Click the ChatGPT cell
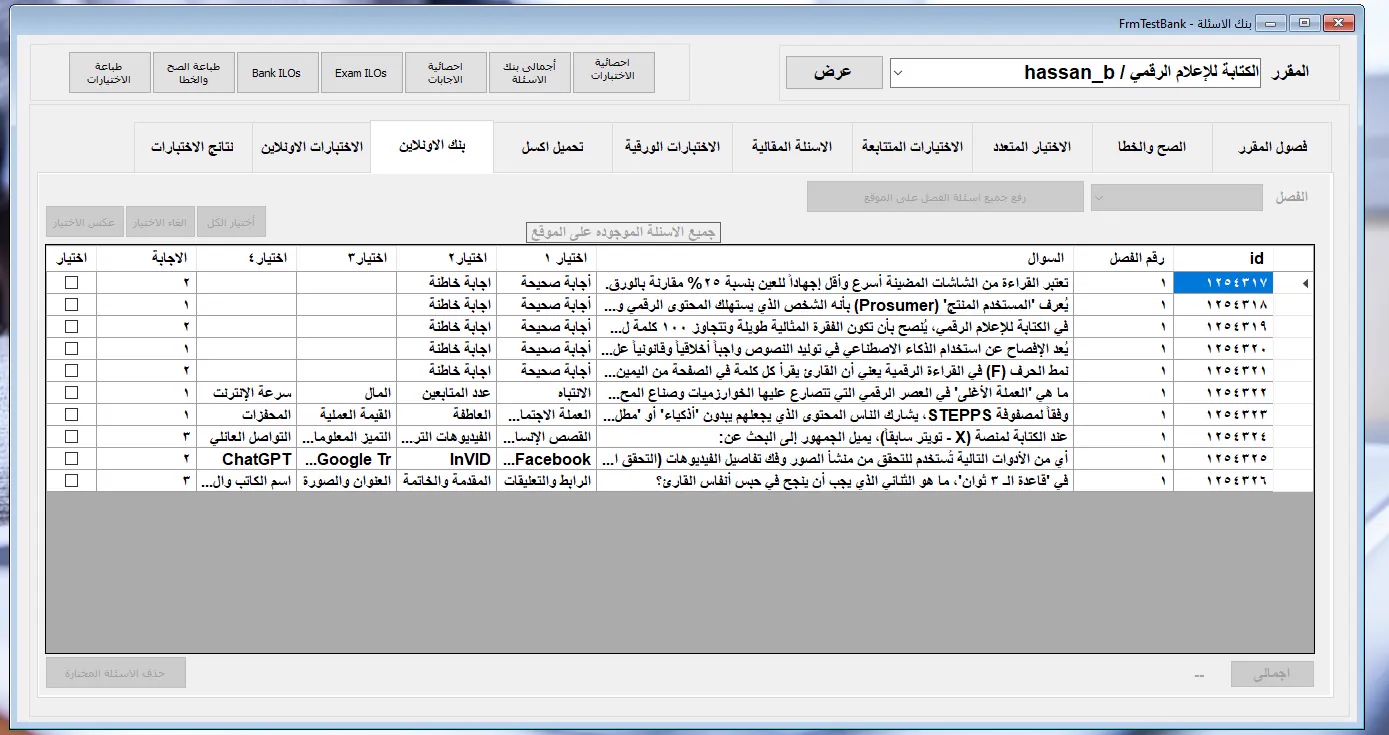The width and height of the screenshot is (1389, 735). coord(247,458)
